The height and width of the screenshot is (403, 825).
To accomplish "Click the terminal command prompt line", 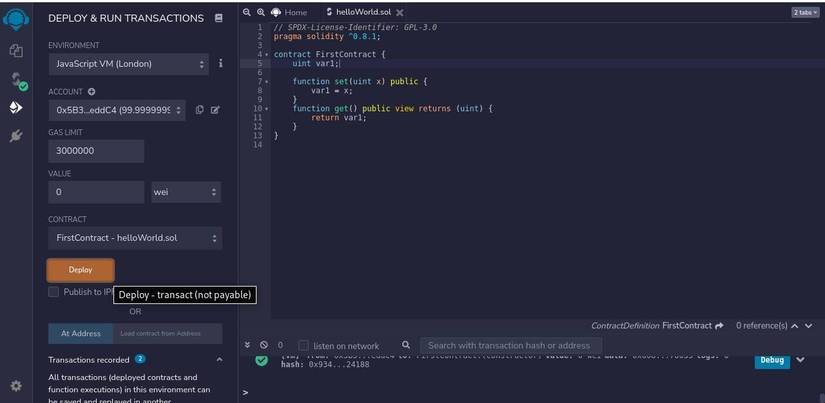I will (x=531, y=392).
